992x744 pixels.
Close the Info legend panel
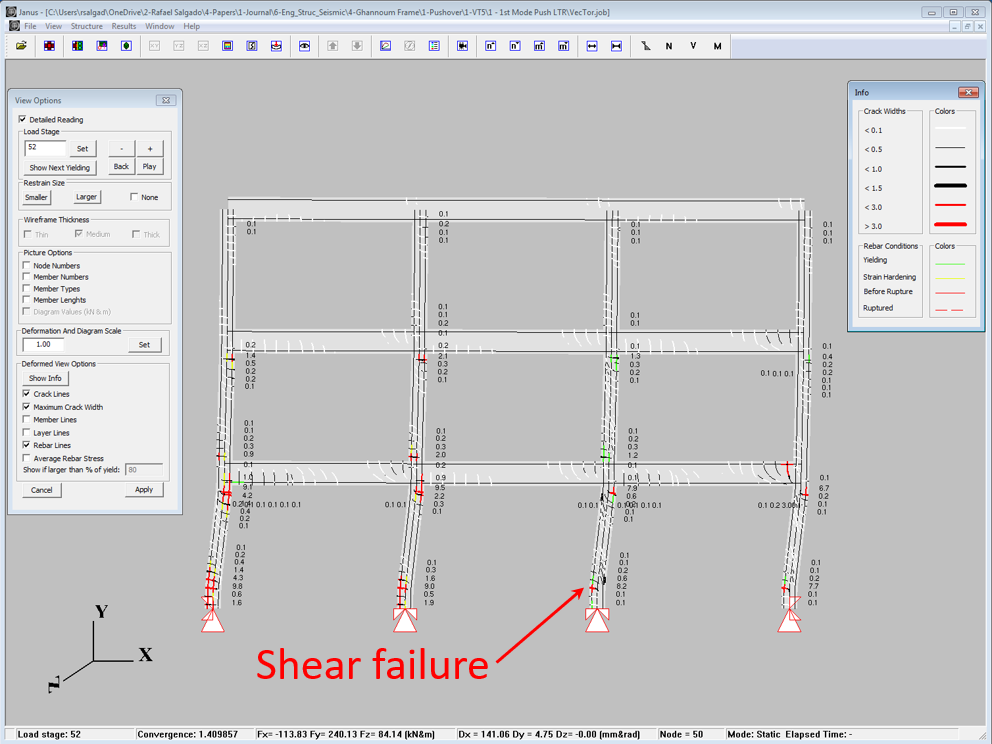tap(968, 92)
